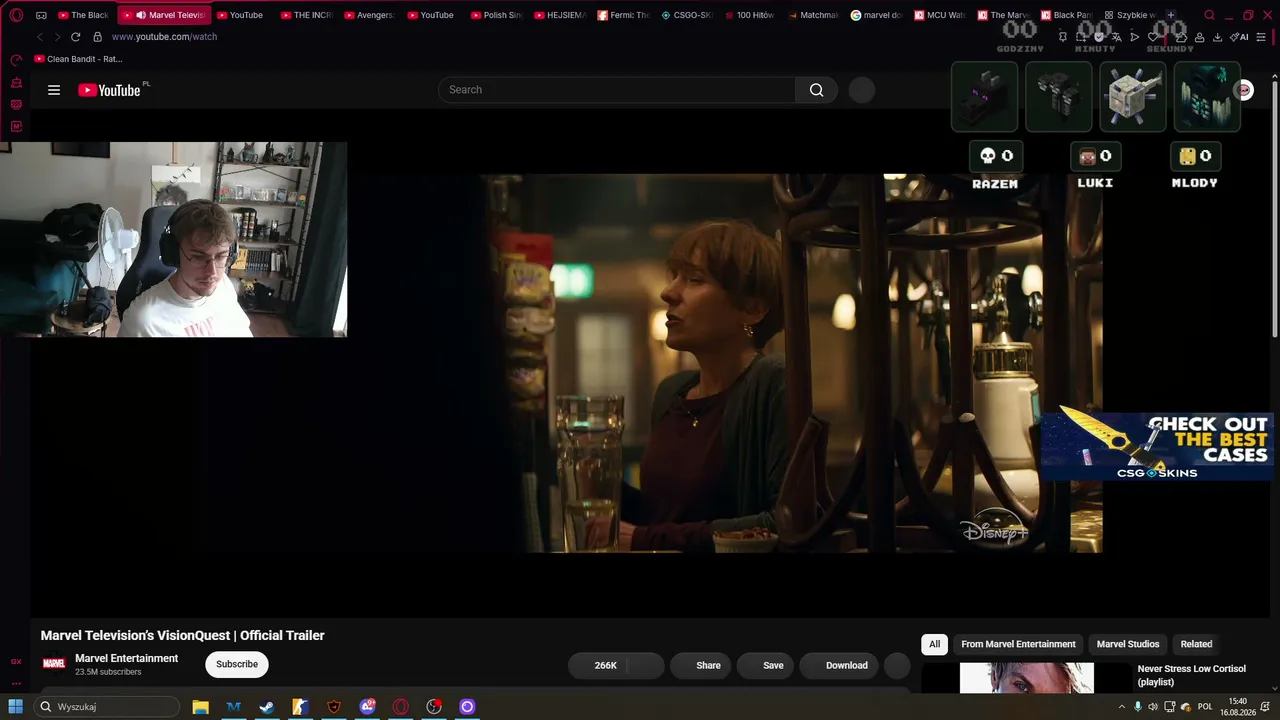Open 'Never Stress Low Cortisol (playlist)' title

click(1192, 675)
